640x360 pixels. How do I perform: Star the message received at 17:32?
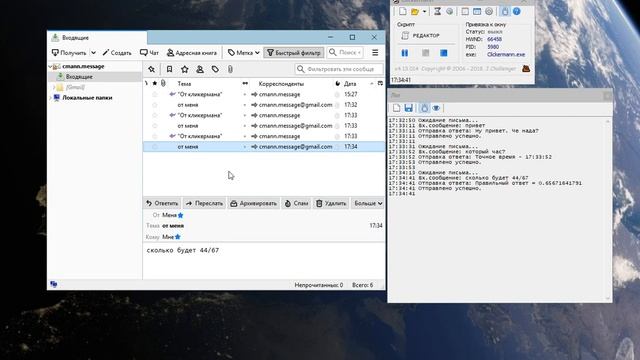coord(155,105)
